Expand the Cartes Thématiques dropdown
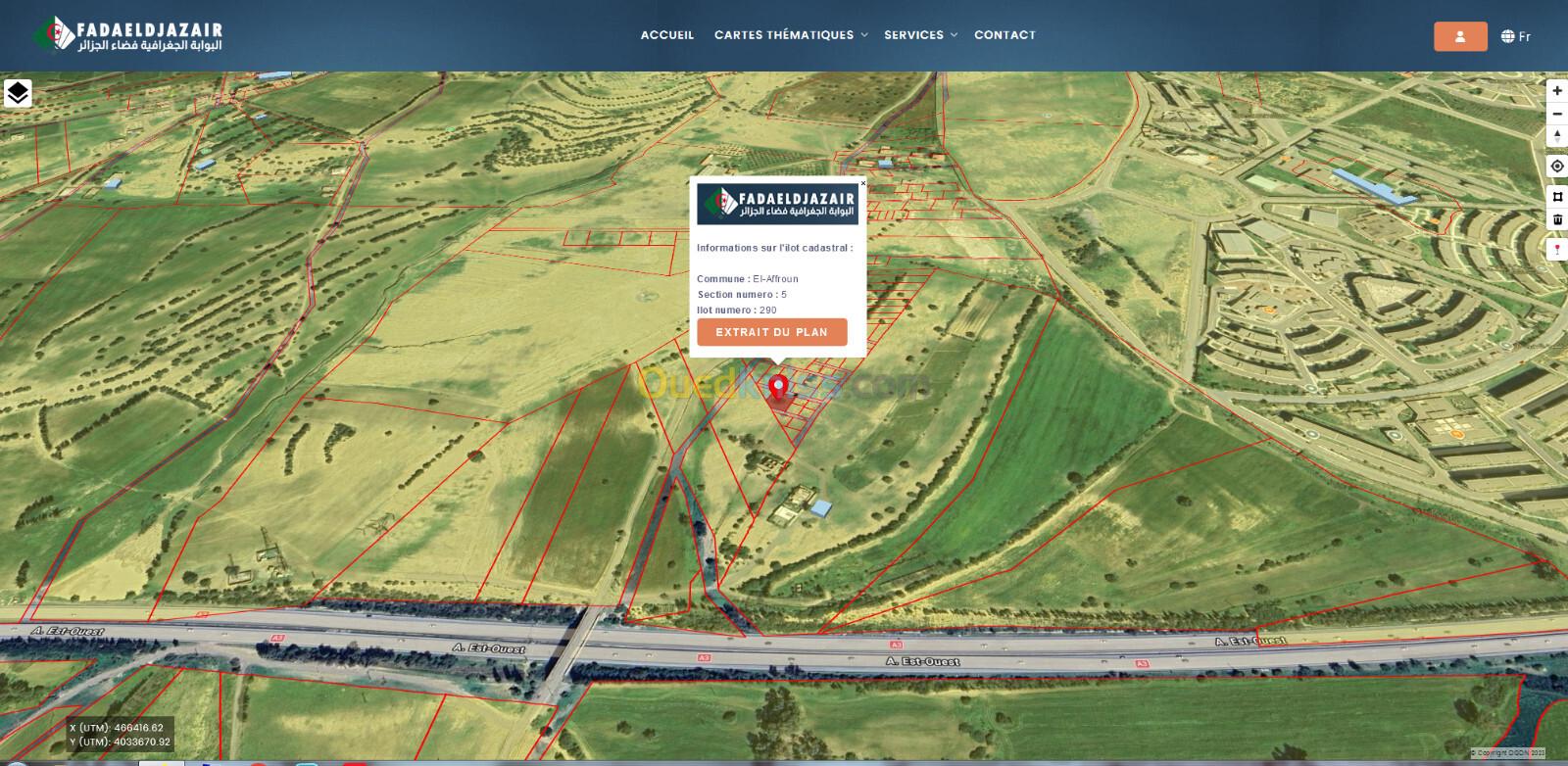This screenshot has width=1568, height=766. click(x=791, y=35)
